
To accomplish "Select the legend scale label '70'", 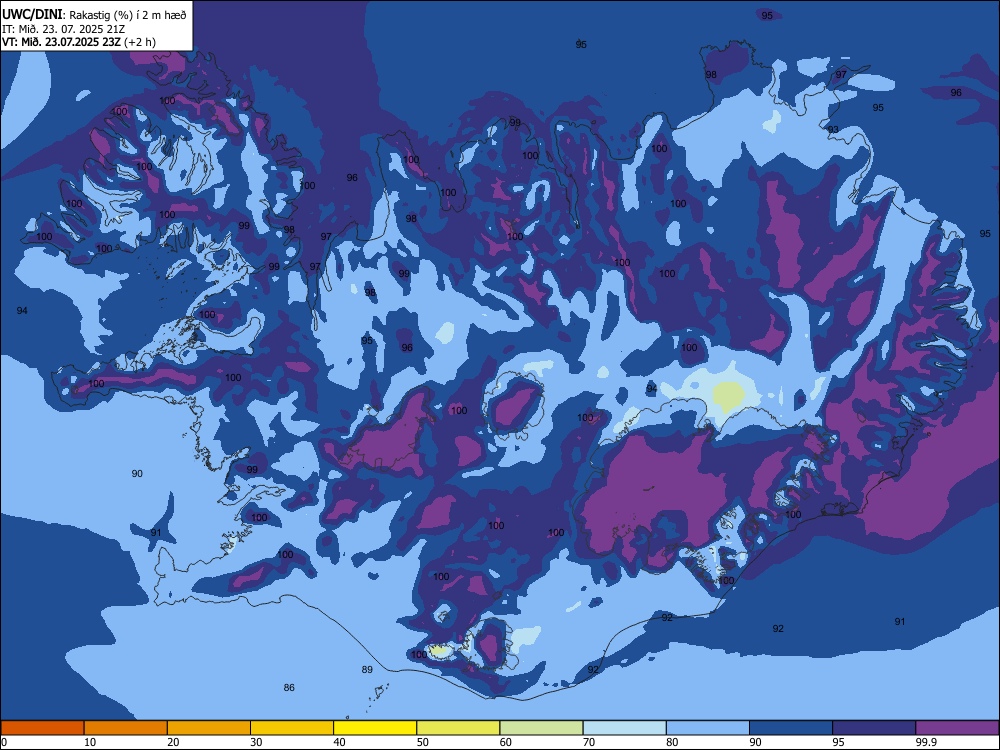I will (589, 742).
